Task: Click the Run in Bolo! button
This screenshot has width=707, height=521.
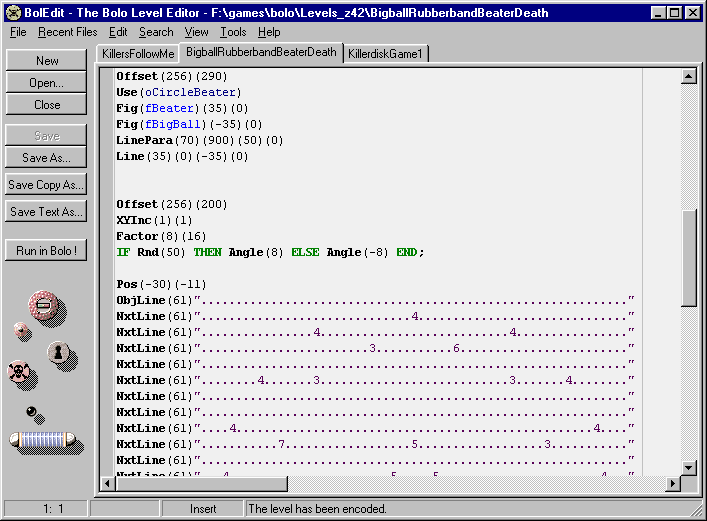Action: coord(46,250)
